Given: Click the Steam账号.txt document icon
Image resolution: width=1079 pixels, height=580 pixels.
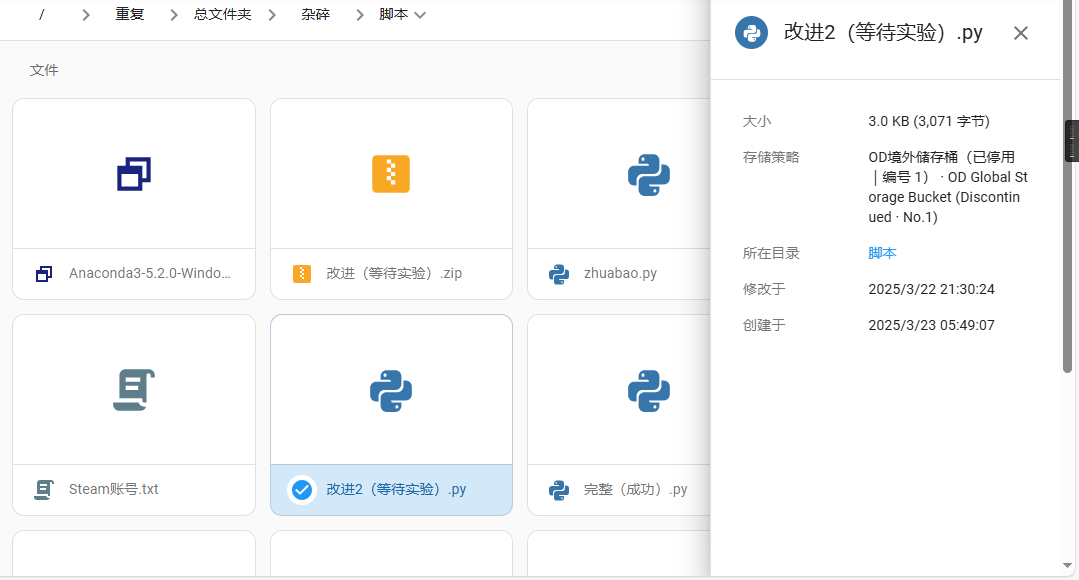Looking at the screenshot, I should pos(134,390).
